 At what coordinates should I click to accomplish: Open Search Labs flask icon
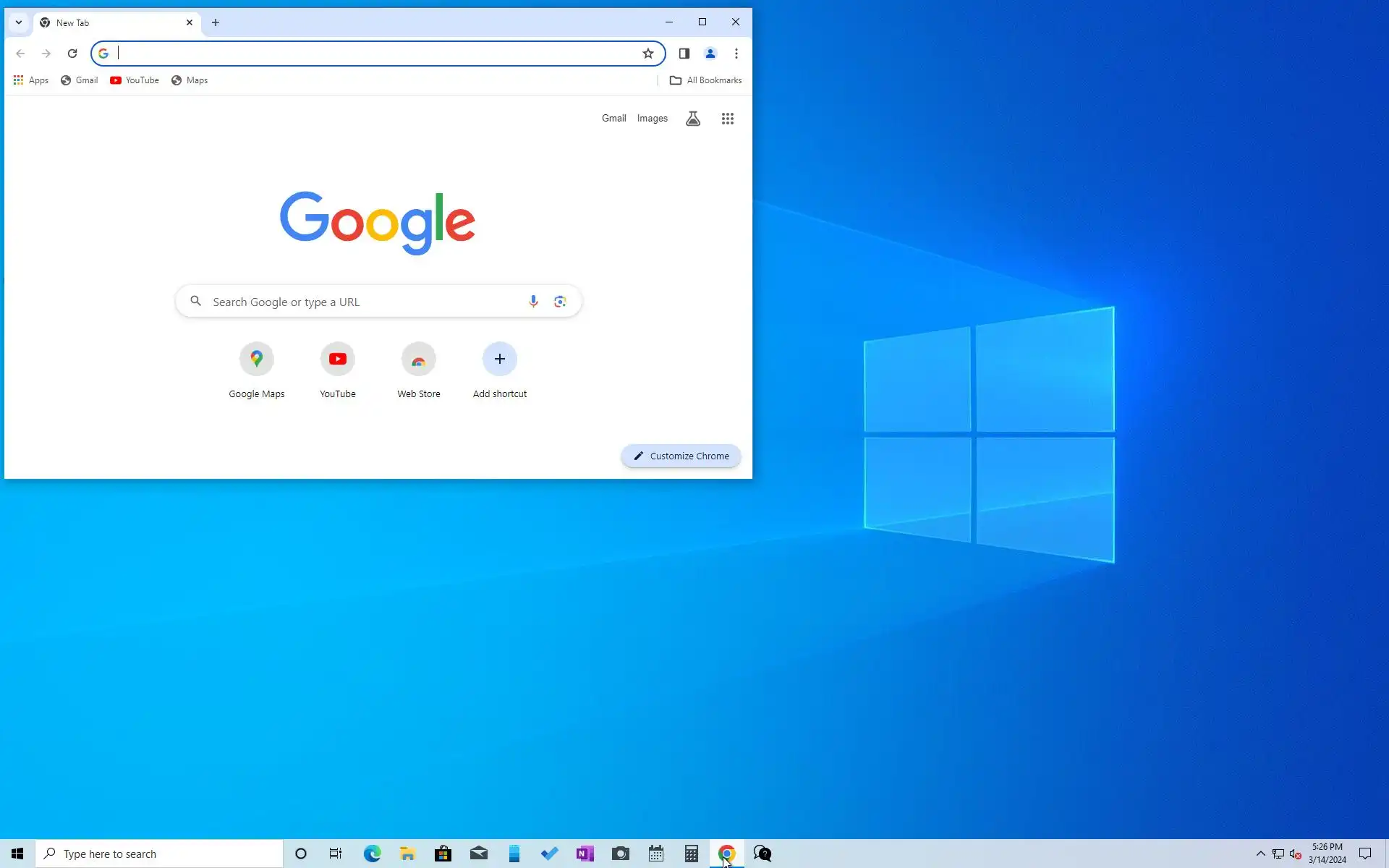point(693,119)
